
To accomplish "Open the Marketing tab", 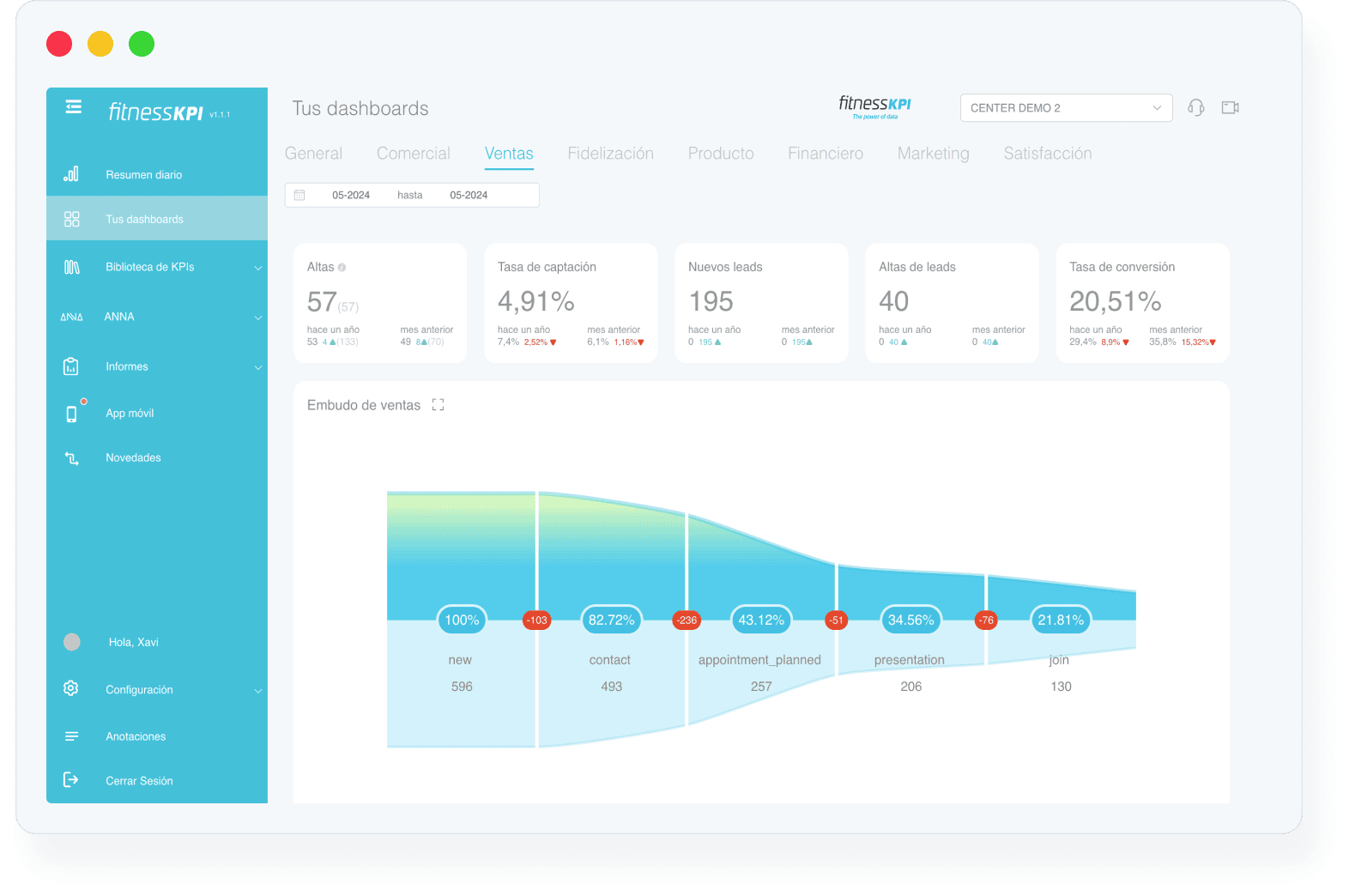I will pyautogui.click(x=933, y=154).
